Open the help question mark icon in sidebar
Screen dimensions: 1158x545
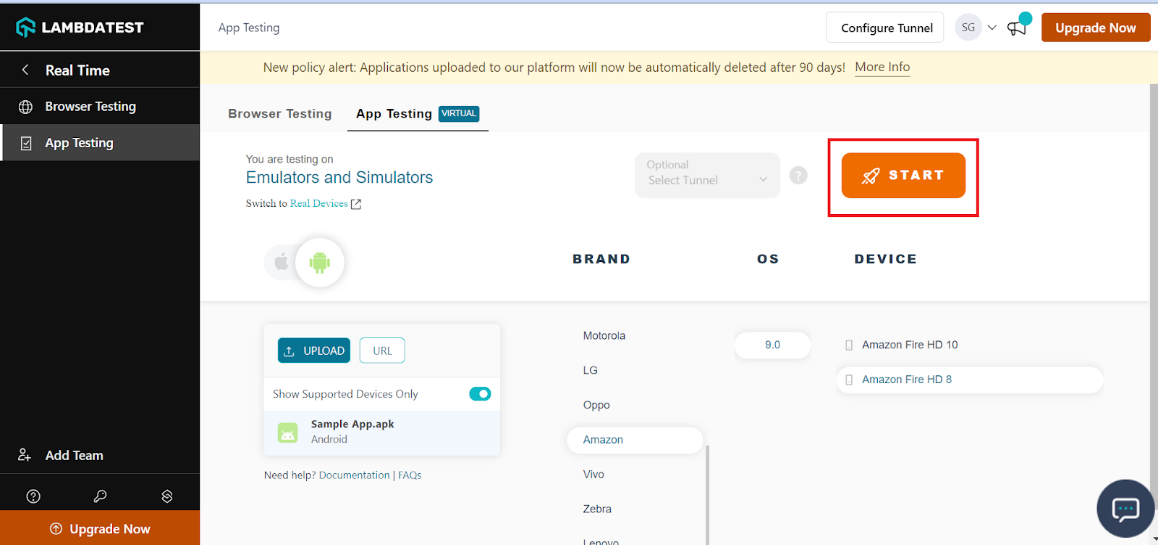coord(32,496)
